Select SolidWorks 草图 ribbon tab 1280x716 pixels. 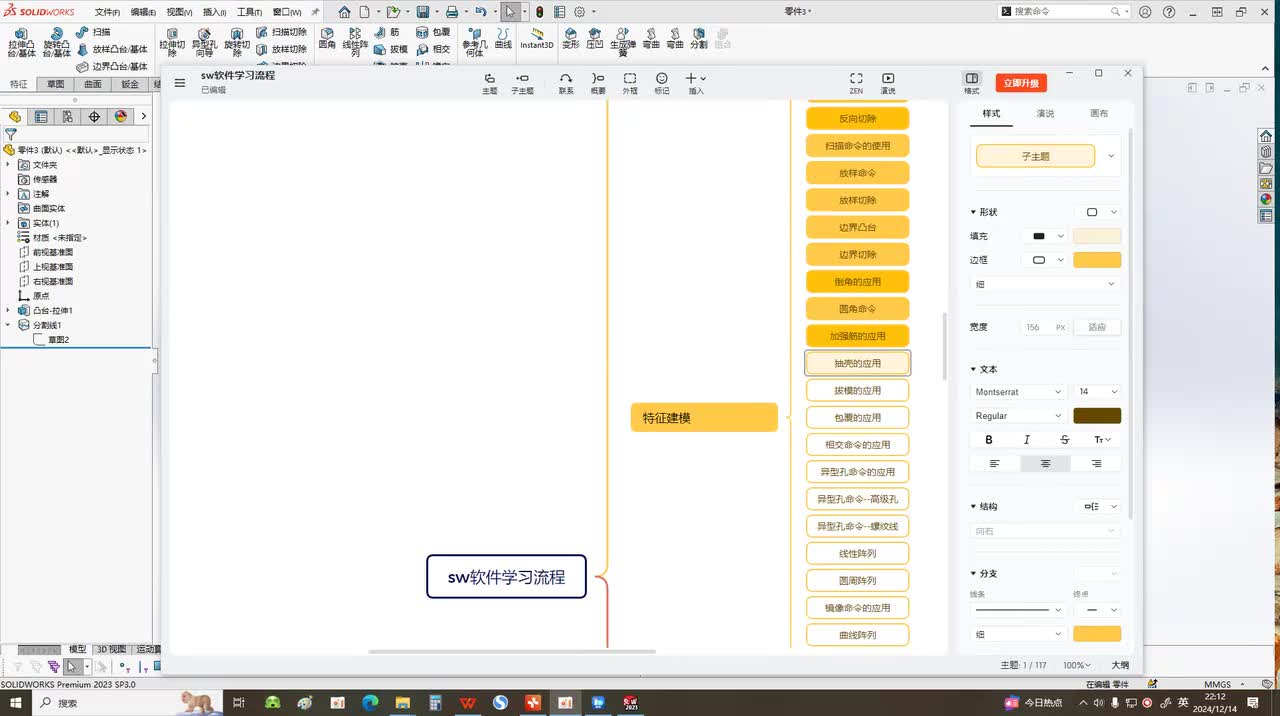56,84
